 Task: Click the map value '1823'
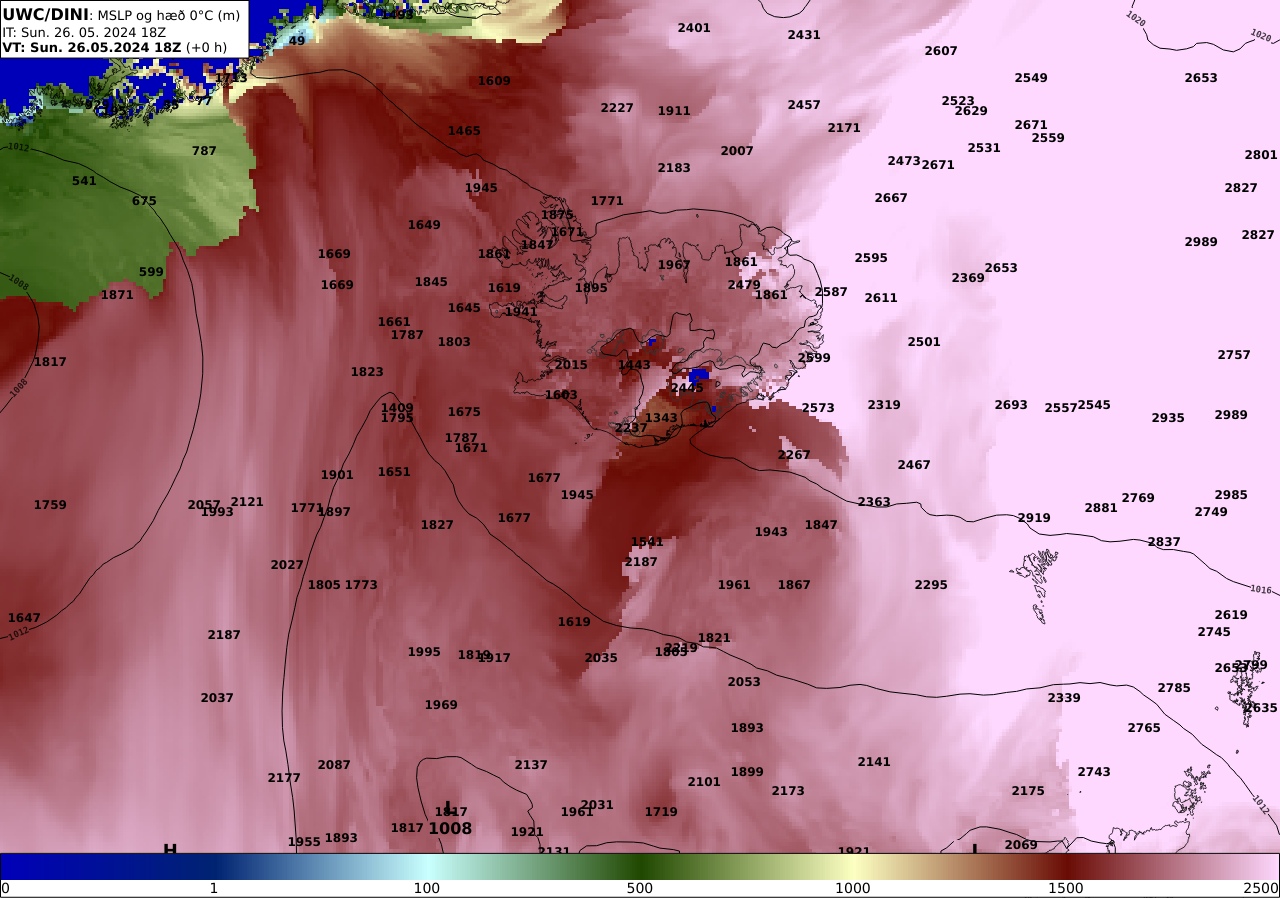click(x=367, y=372)
